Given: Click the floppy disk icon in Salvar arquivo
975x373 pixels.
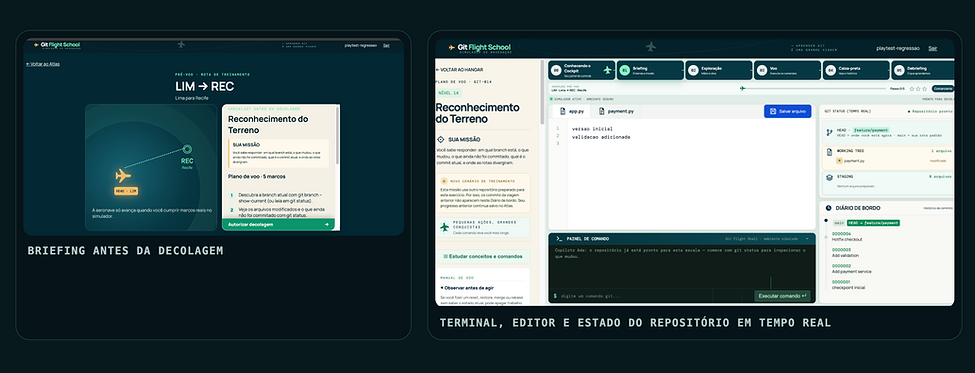Looking at the screenshot, I should pyautogui.click(x=773, y=111).
